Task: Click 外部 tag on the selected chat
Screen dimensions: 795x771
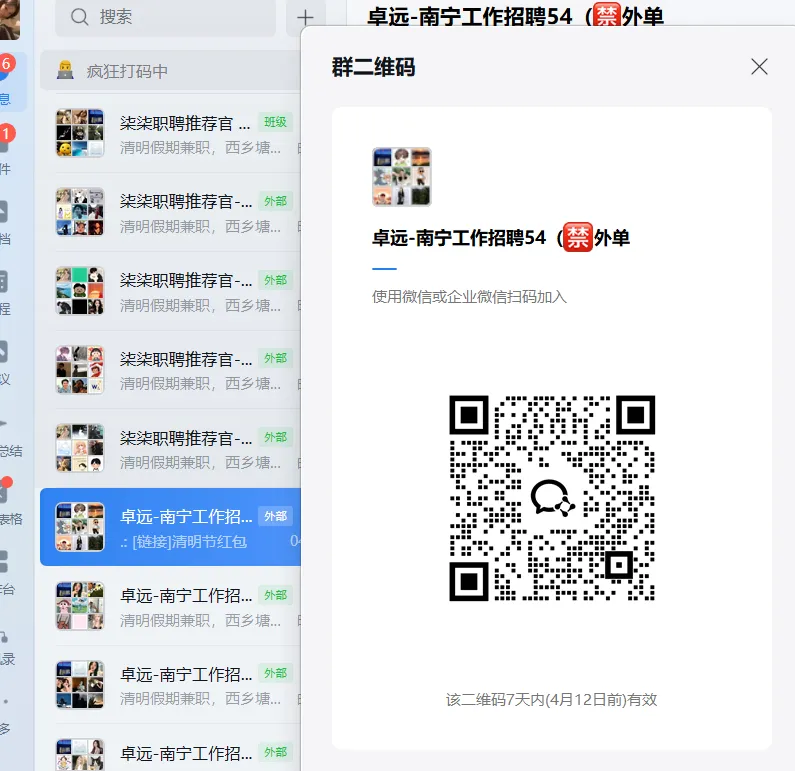Action: click(x=275, y=516)
